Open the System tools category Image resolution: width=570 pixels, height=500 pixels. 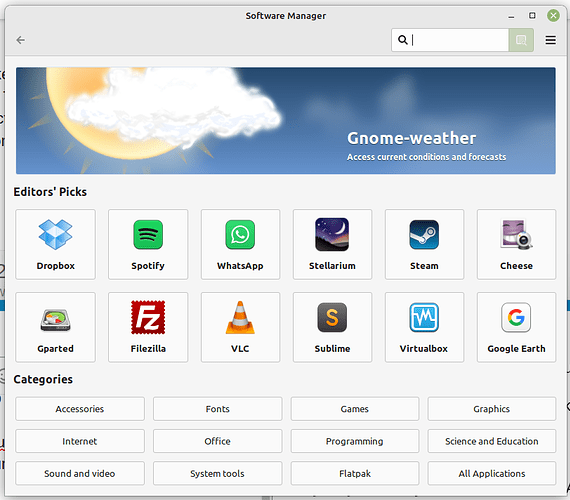(217, 473)
